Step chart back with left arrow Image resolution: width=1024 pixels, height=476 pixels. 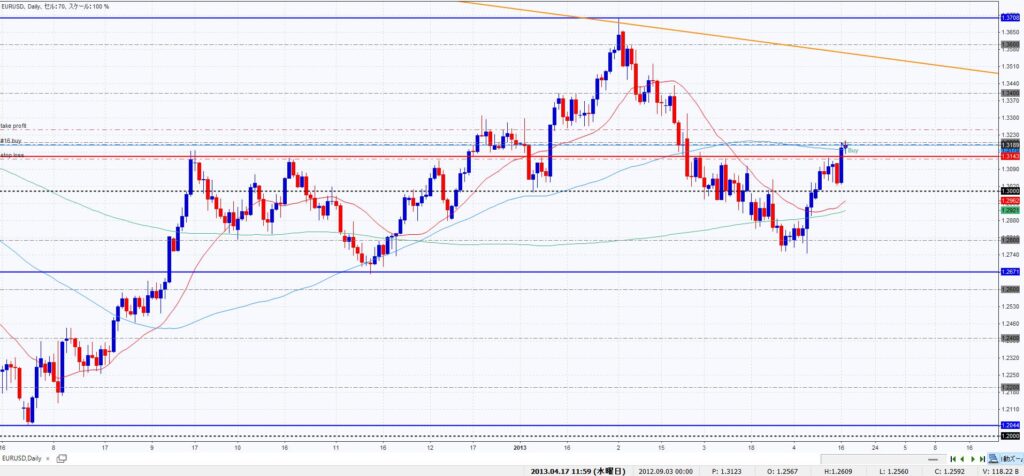(x=962, y=458)
